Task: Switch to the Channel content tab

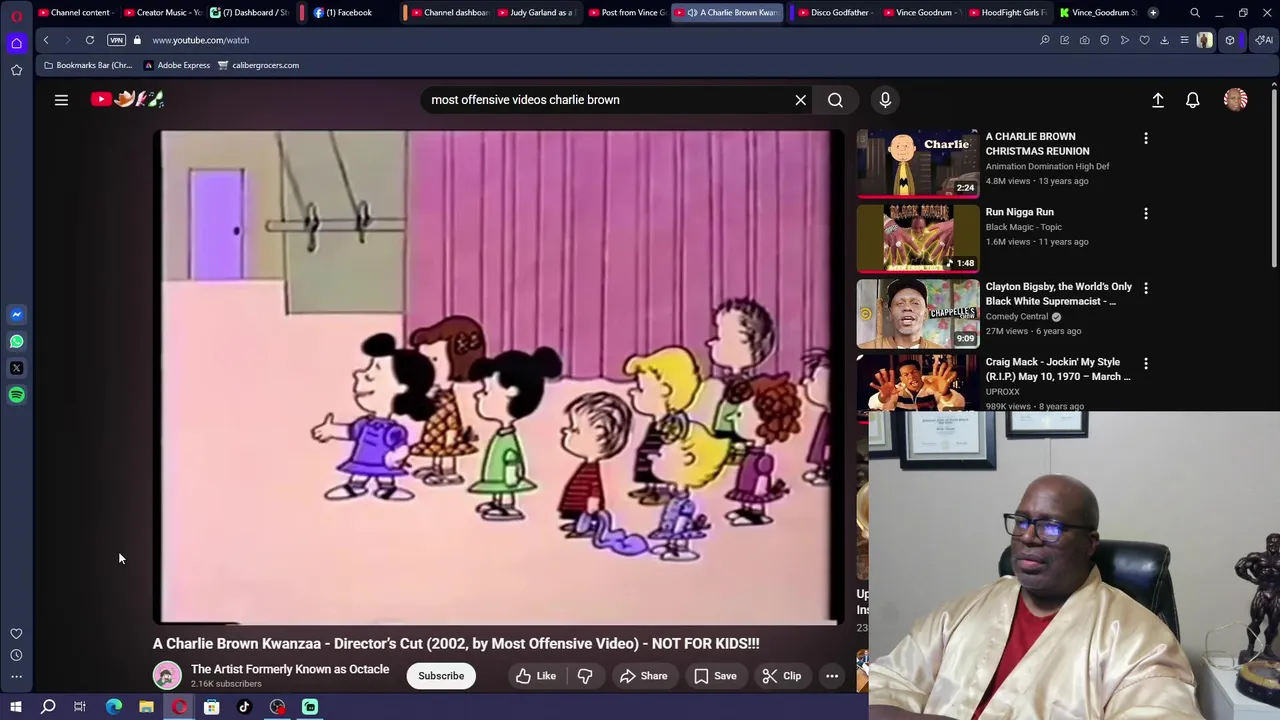Action: [76, 12]
